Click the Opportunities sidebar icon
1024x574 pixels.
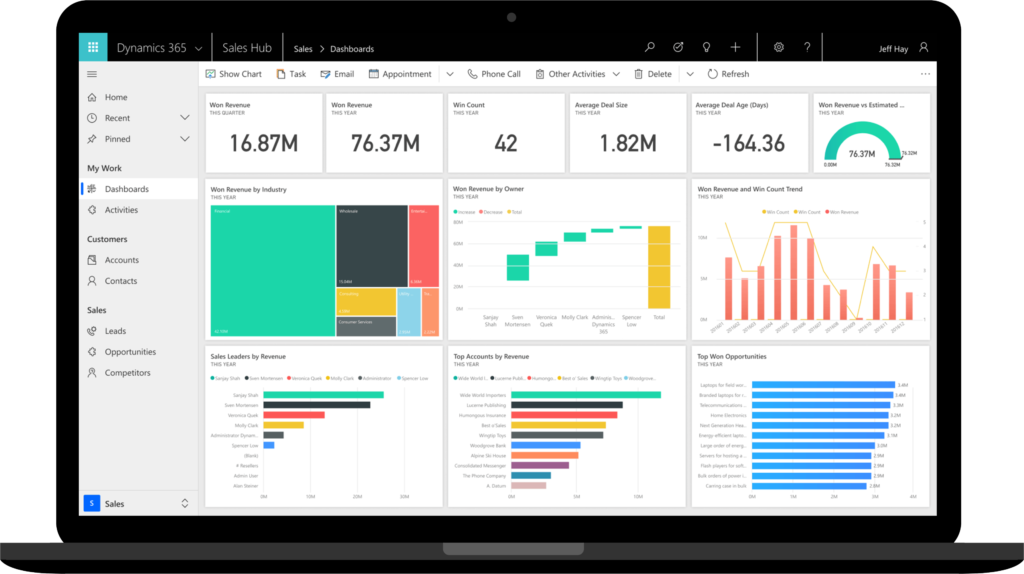pos(92,352)
